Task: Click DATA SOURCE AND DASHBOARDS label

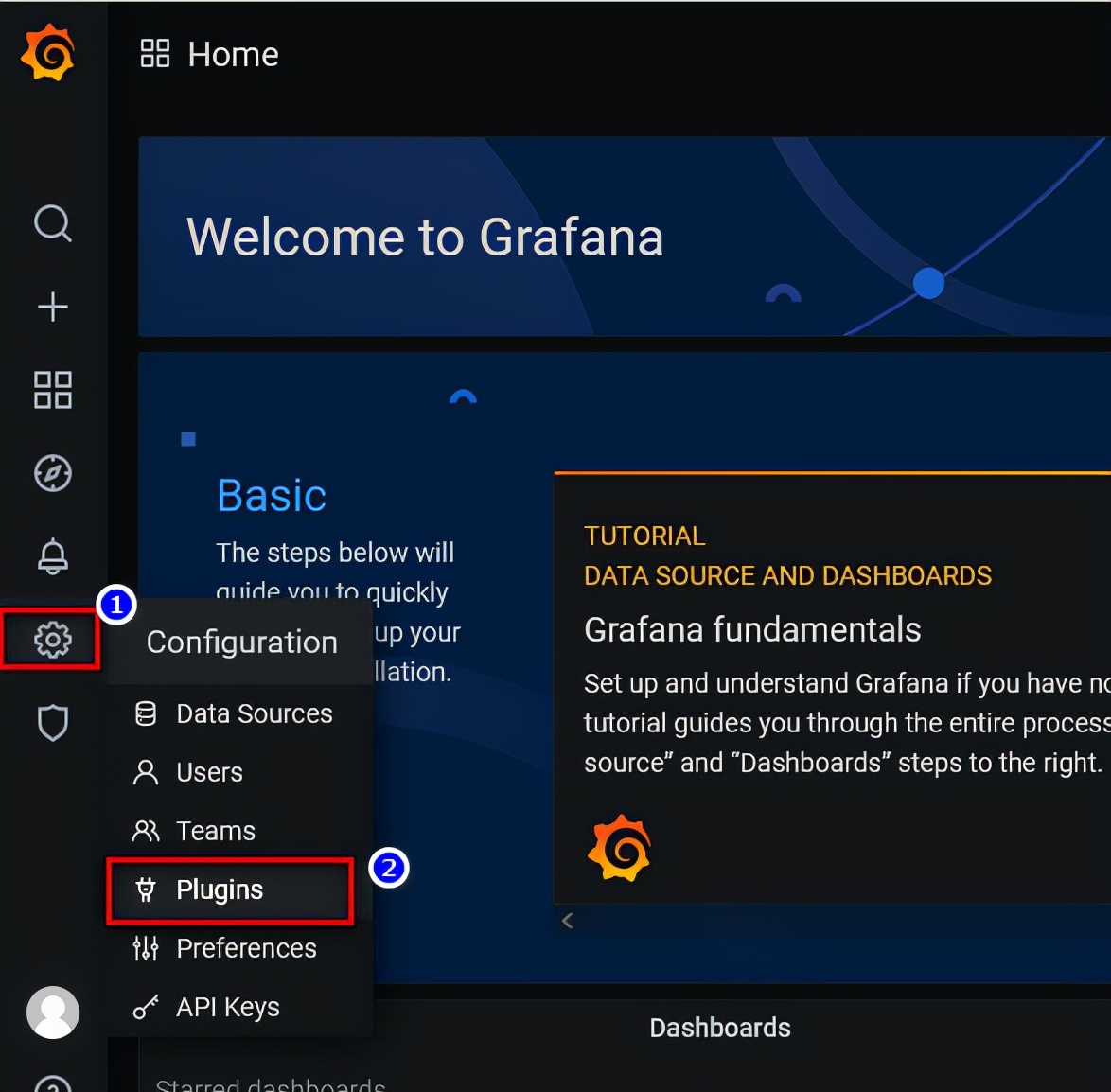Action: point(787,575)
